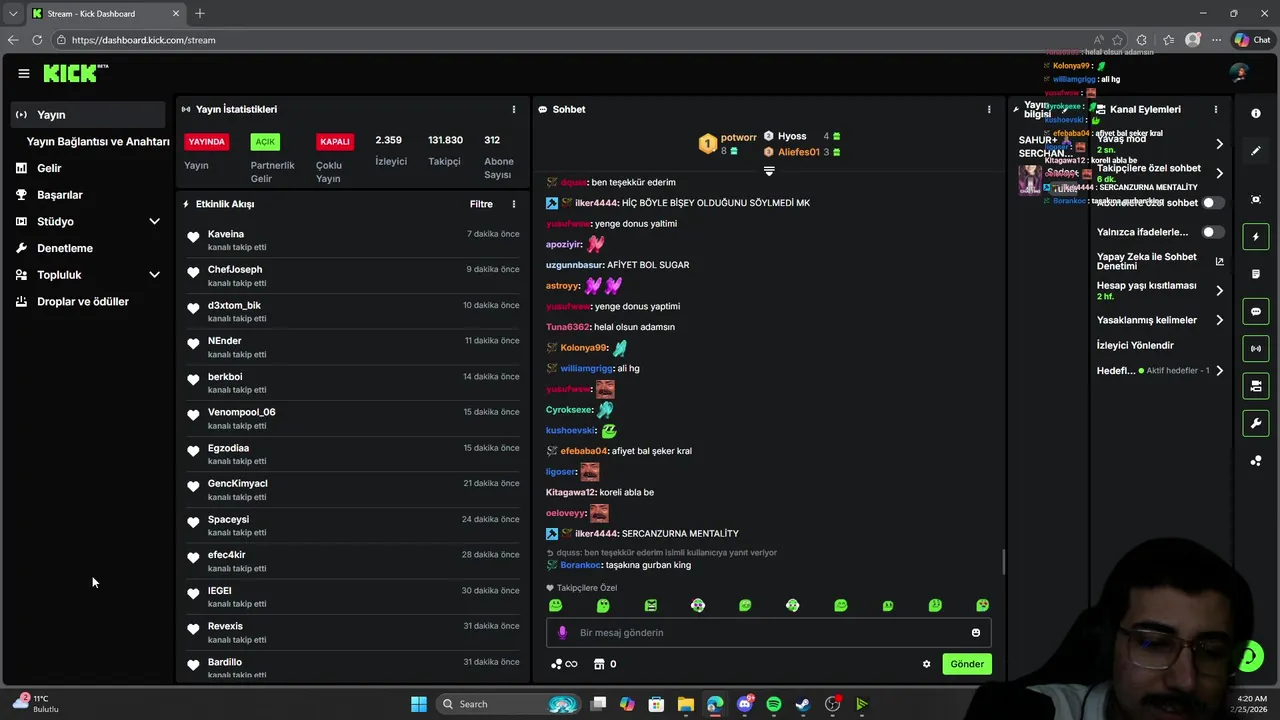The height and width of the screenshot is (720, 1280).
Task: Click the Gönder send button
Action: click(x=967, y=664)
